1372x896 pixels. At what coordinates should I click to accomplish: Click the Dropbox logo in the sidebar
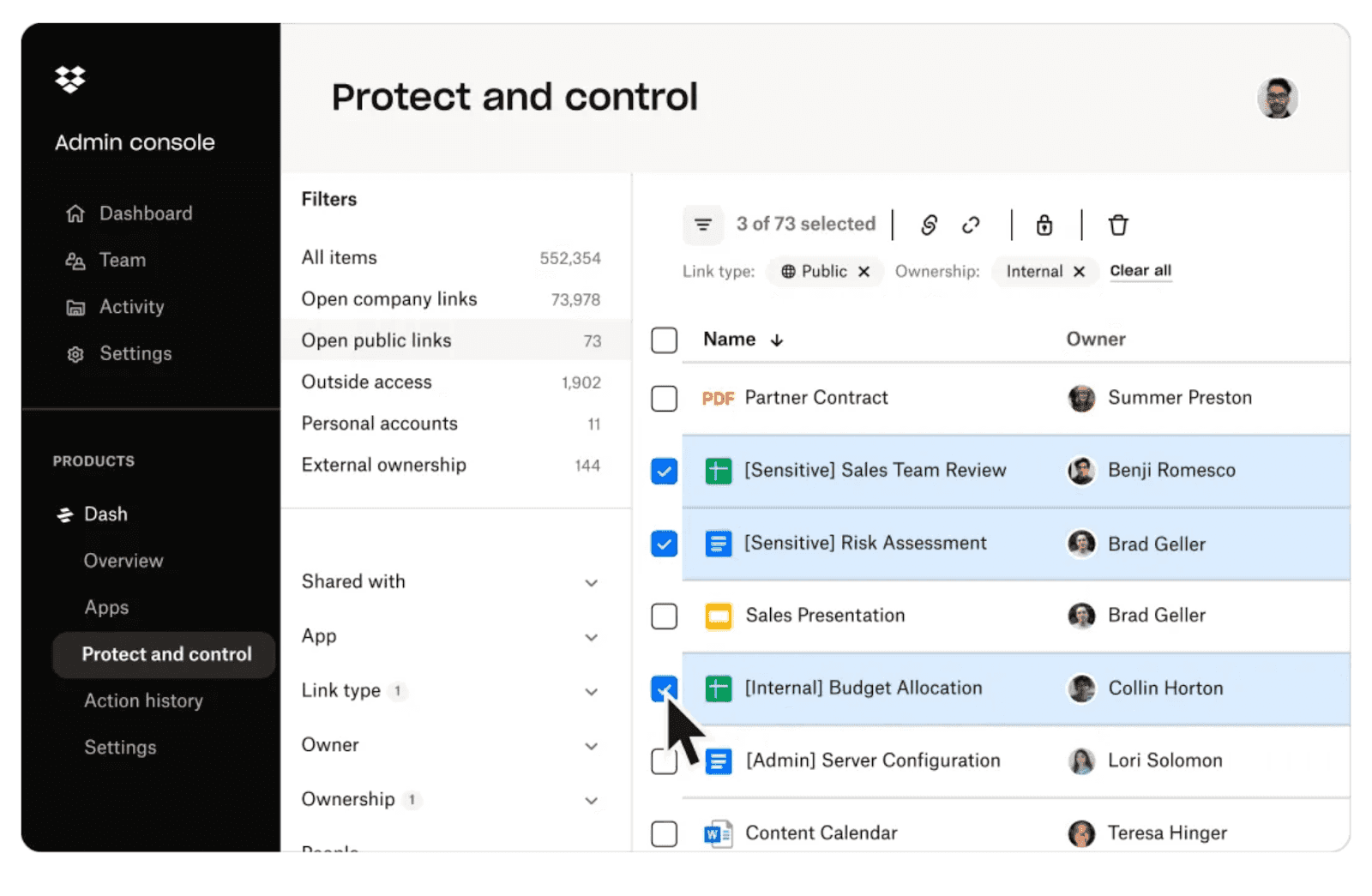(69, 80)
